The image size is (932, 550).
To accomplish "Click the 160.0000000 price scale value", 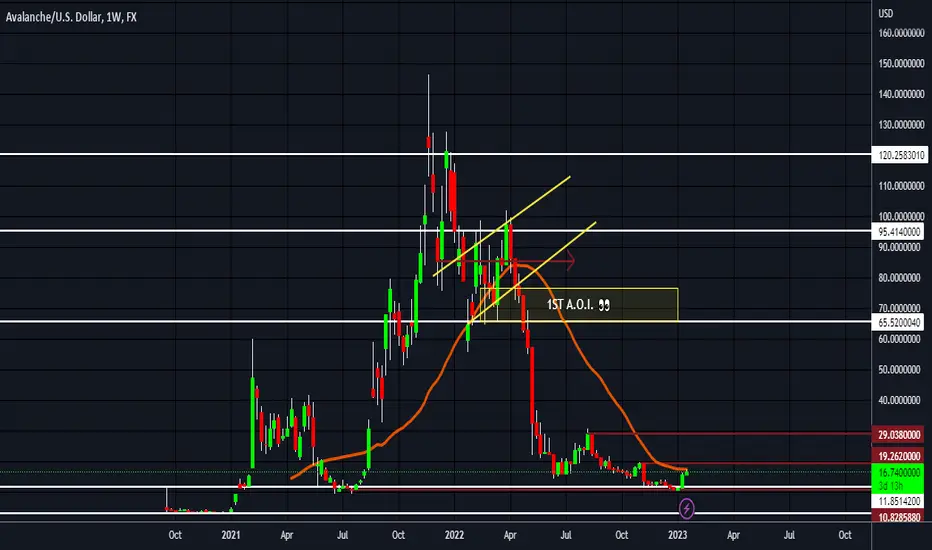I will click(901, 33).
